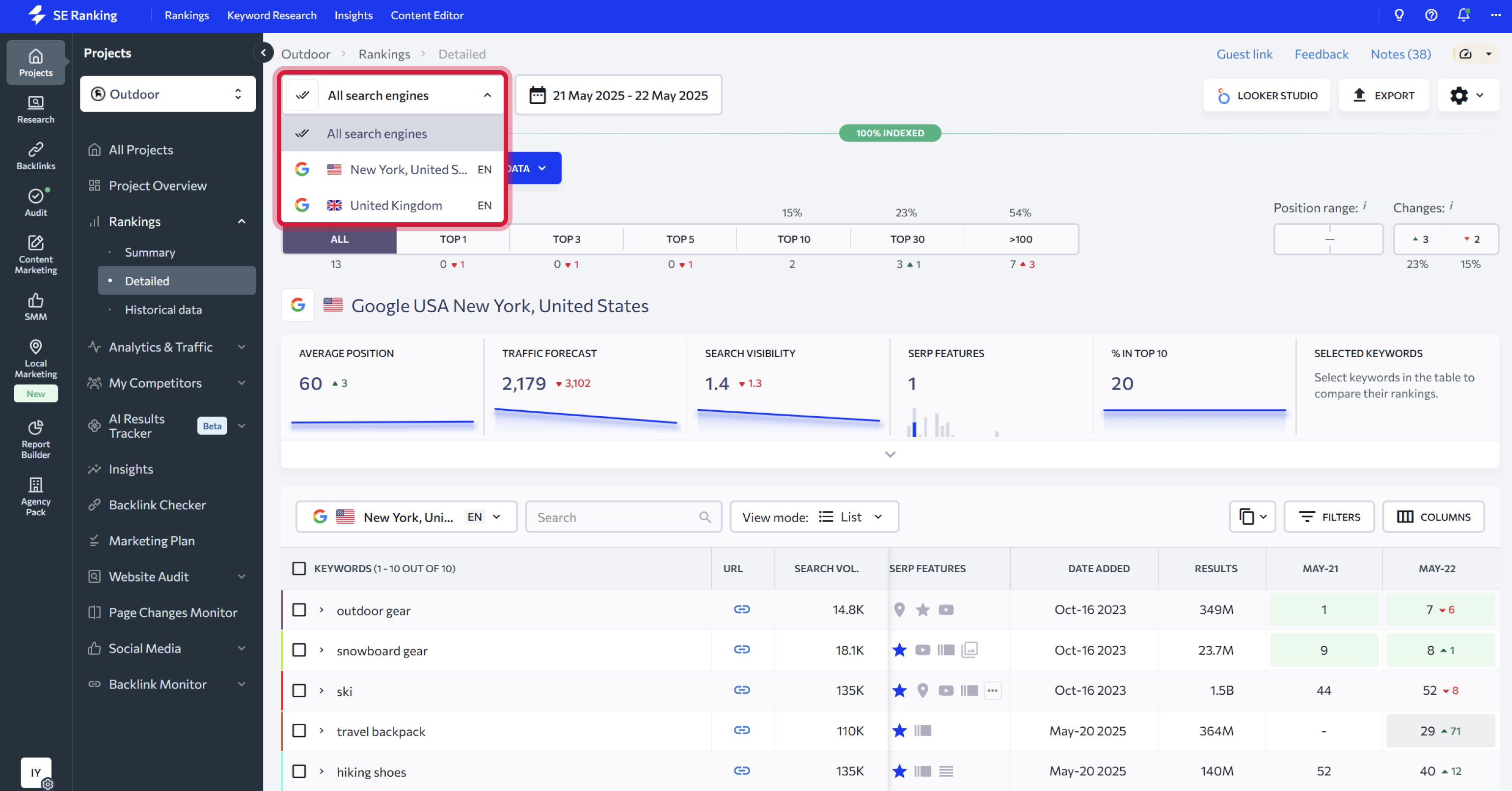The height and width of the screenshot is (791, 1512).
Task: Open the three-dot more menu in header
Action: click(x=1496, y=15)
